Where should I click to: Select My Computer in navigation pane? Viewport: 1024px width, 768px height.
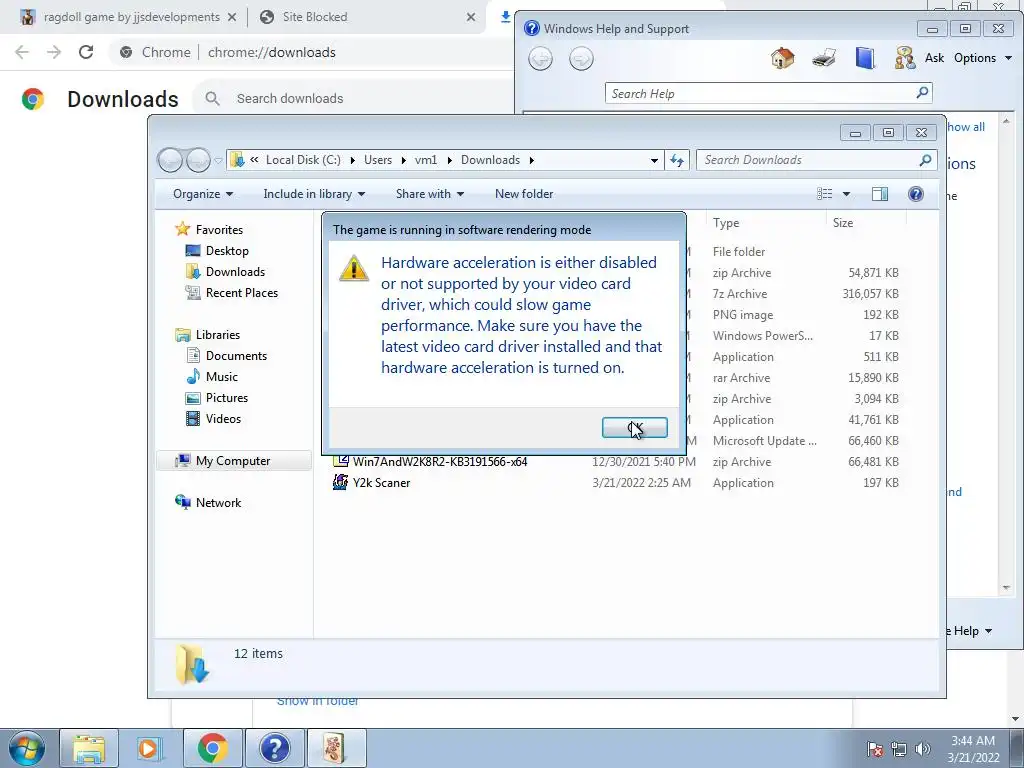pyautogui.click(x=232, y=461)
